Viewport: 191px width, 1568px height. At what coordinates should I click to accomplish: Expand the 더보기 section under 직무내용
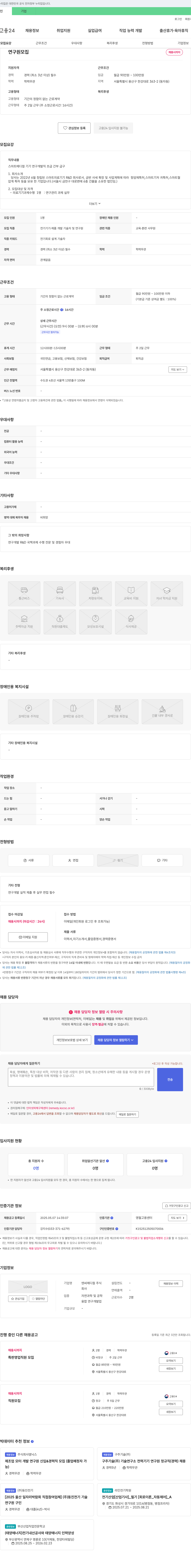pos(95,204)
